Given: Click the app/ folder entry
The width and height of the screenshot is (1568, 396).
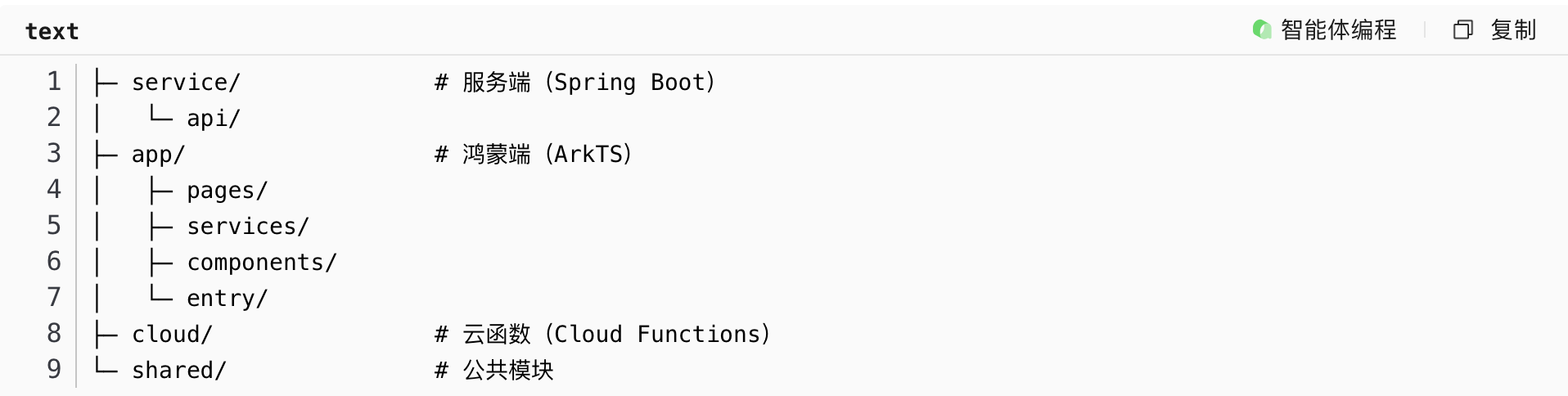Looking at the screenshot, I should point(158,155).
